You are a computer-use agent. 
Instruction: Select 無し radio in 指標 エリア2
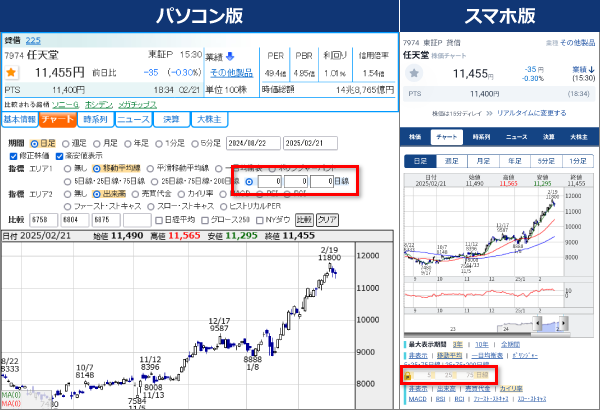pyautogui.click(x=67, y=194)
